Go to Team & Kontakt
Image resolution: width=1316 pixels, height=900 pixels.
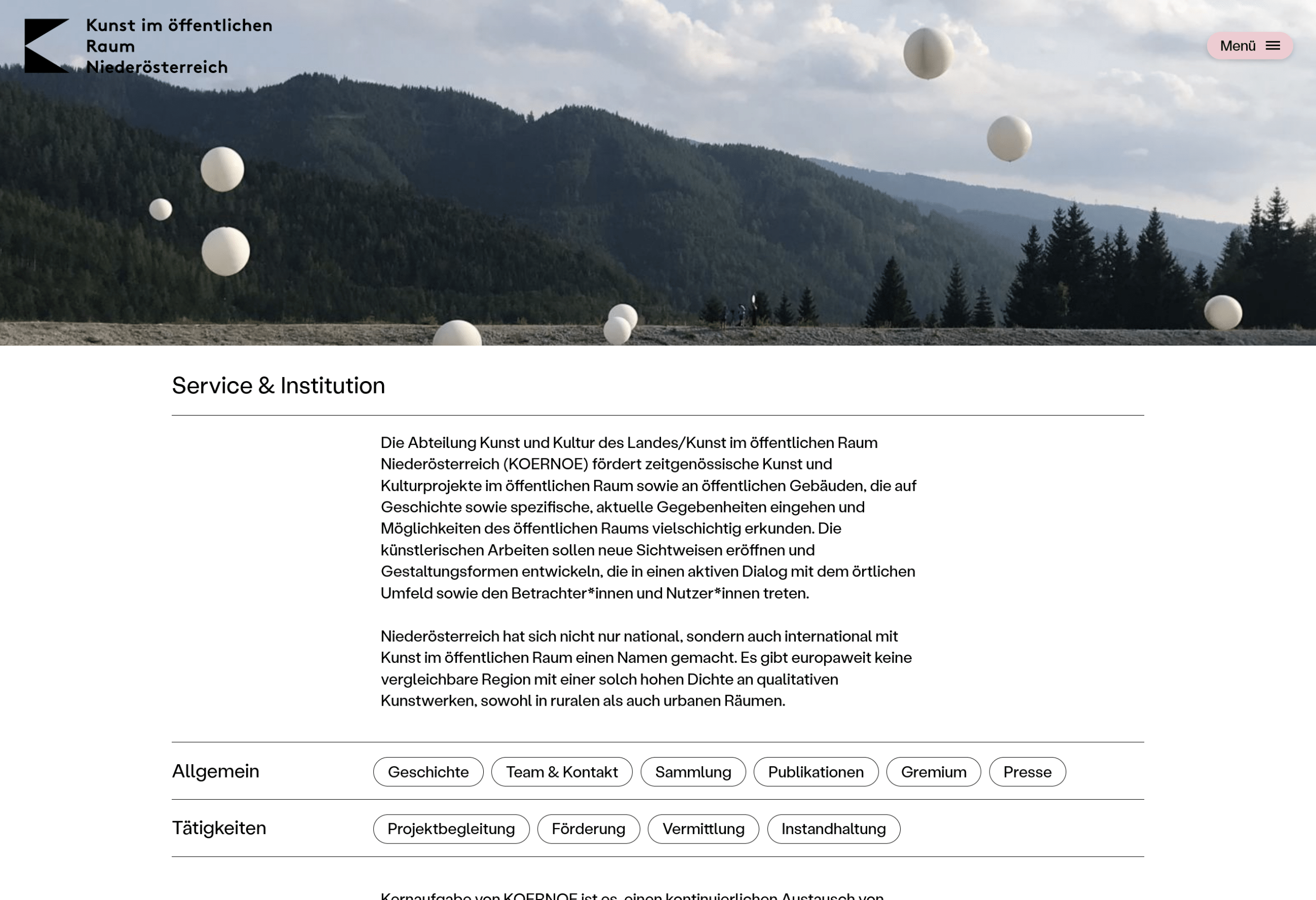point(561,771)
